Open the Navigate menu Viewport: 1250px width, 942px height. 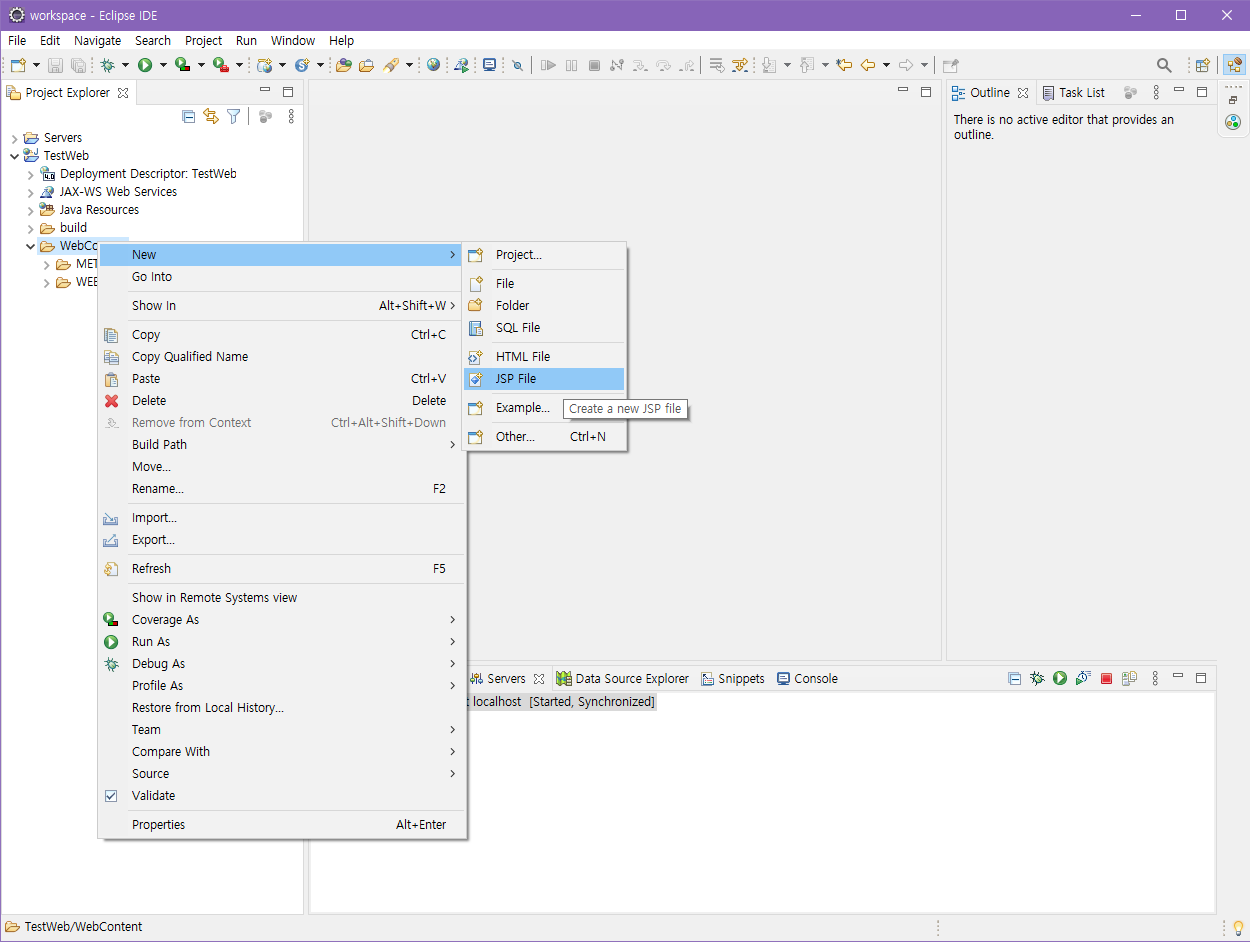pos(97,41)
